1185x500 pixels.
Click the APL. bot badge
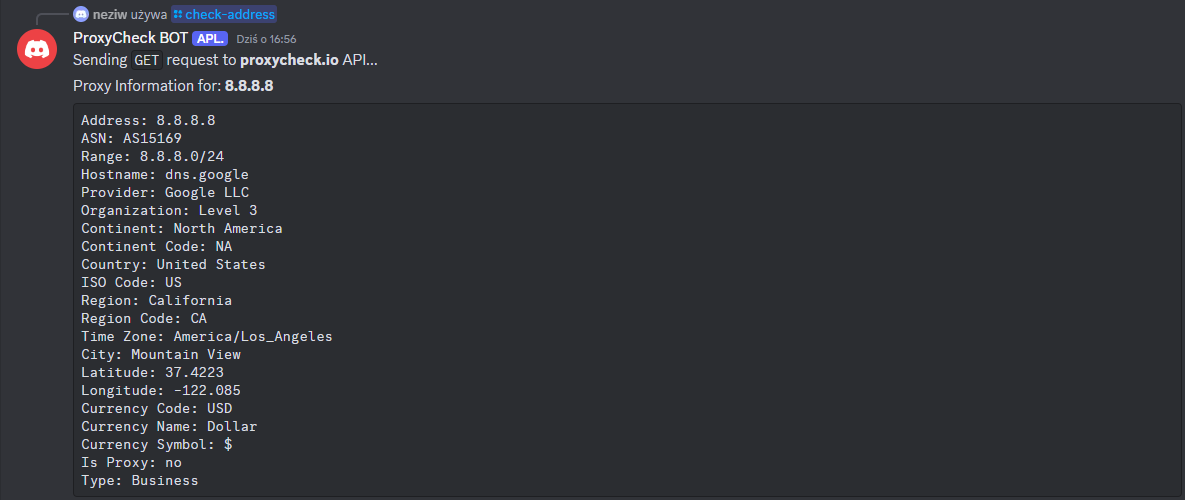pyautogui.click(x=210, y=39)
